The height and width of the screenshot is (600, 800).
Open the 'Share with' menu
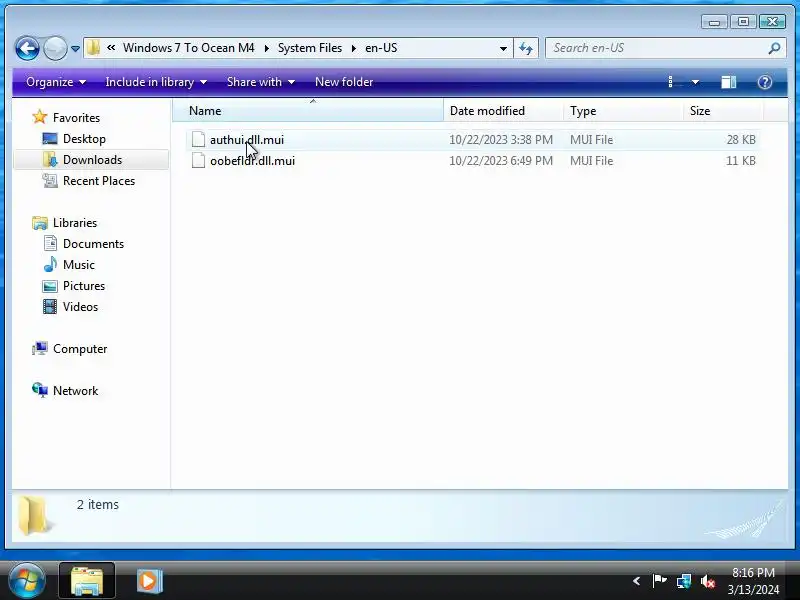point(260,82)
